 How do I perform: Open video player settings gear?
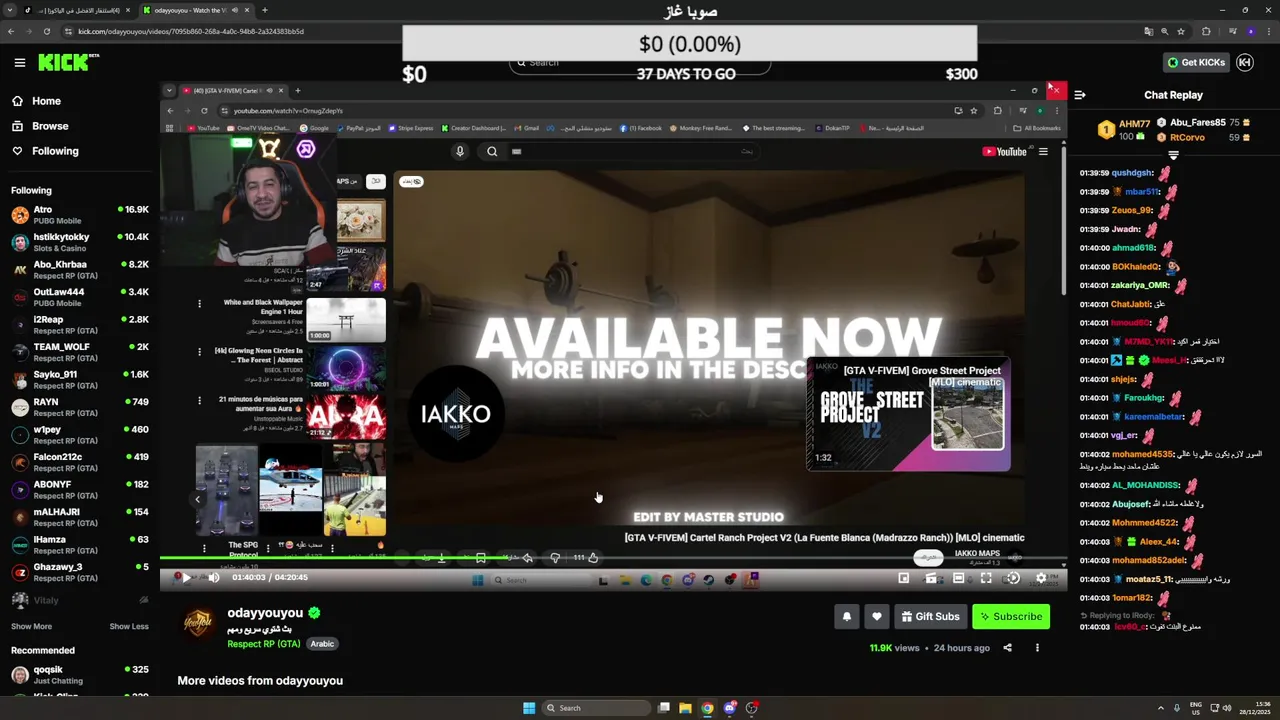pos(1040,578)
